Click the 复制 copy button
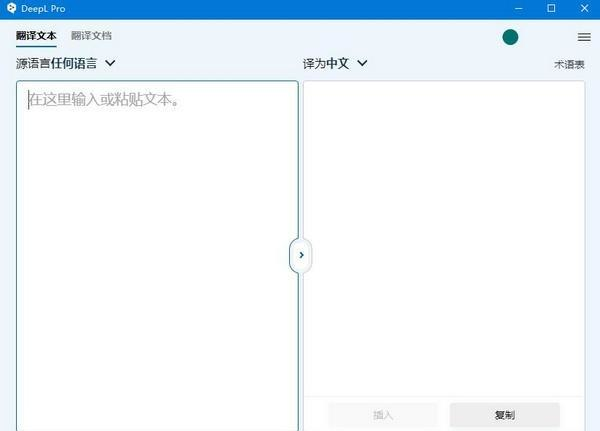Screen dimensions: 600x431 tap(505, 415)
